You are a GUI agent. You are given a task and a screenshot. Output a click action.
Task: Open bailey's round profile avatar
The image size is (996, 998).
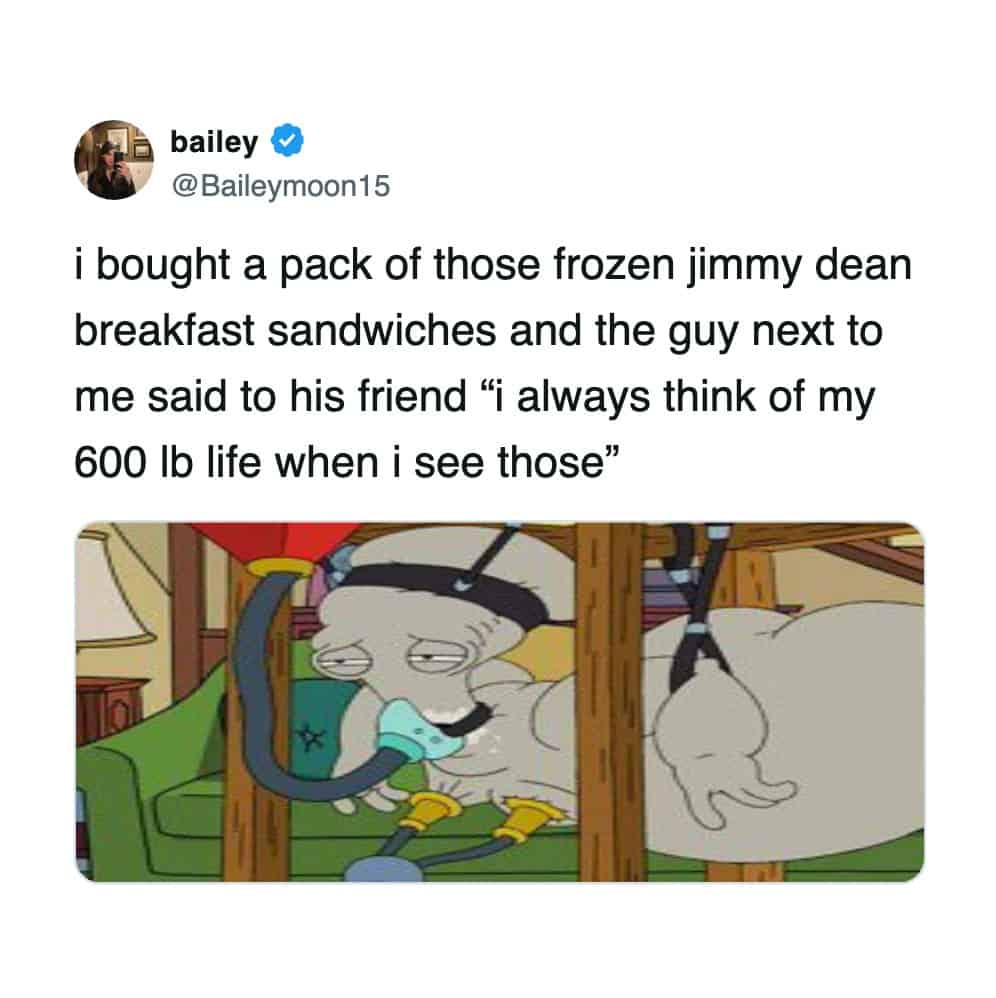tap(114, 160)
